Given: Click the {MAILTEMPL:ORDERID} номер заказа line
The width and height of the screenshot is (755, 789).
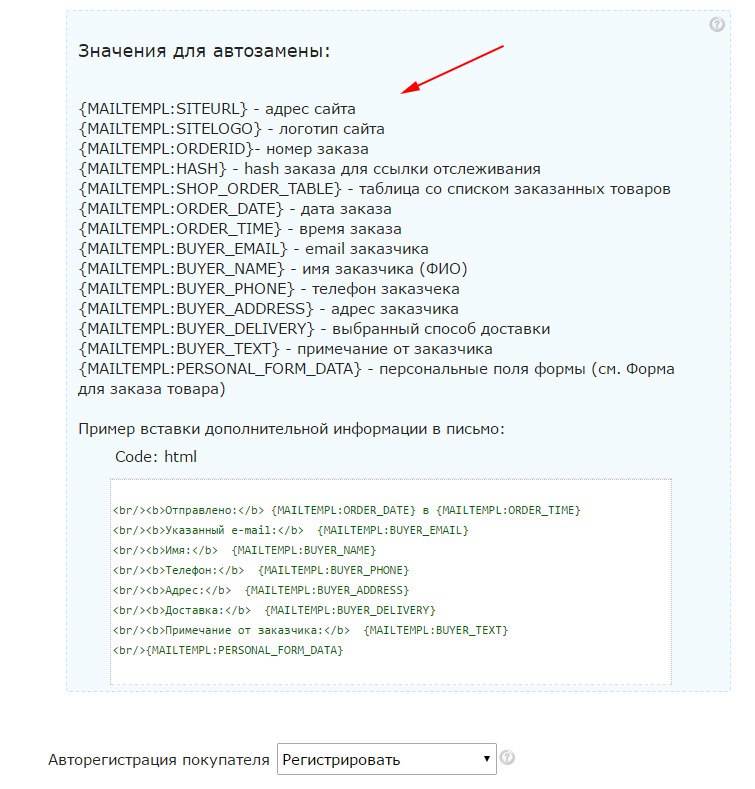Looking at the screenshot, I should pos(223,149).
